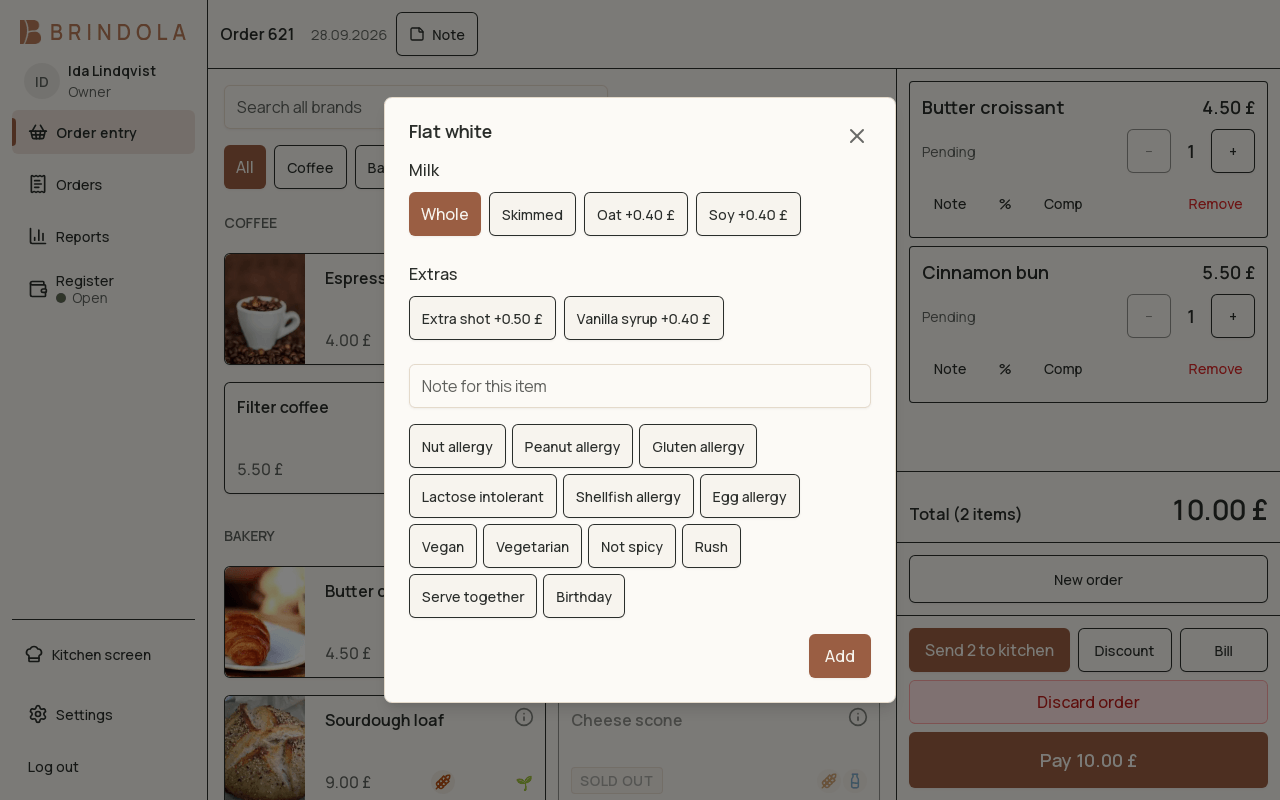Open the Discount option

[x=1125, y=650]
